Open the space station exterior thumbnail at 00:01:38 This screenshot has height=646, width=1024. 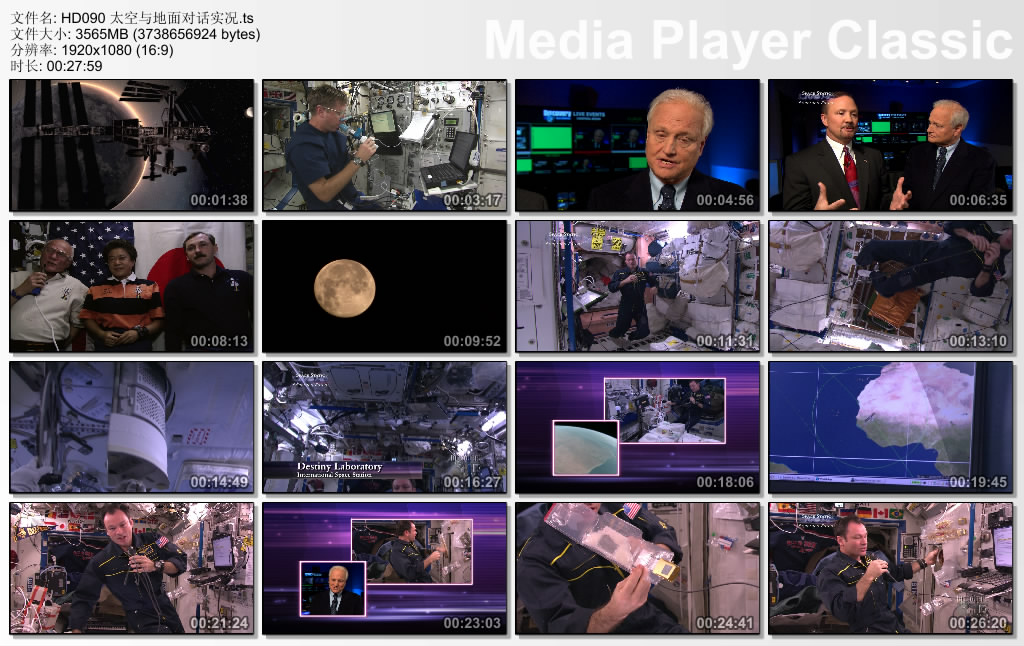click(x=132, y=146)
